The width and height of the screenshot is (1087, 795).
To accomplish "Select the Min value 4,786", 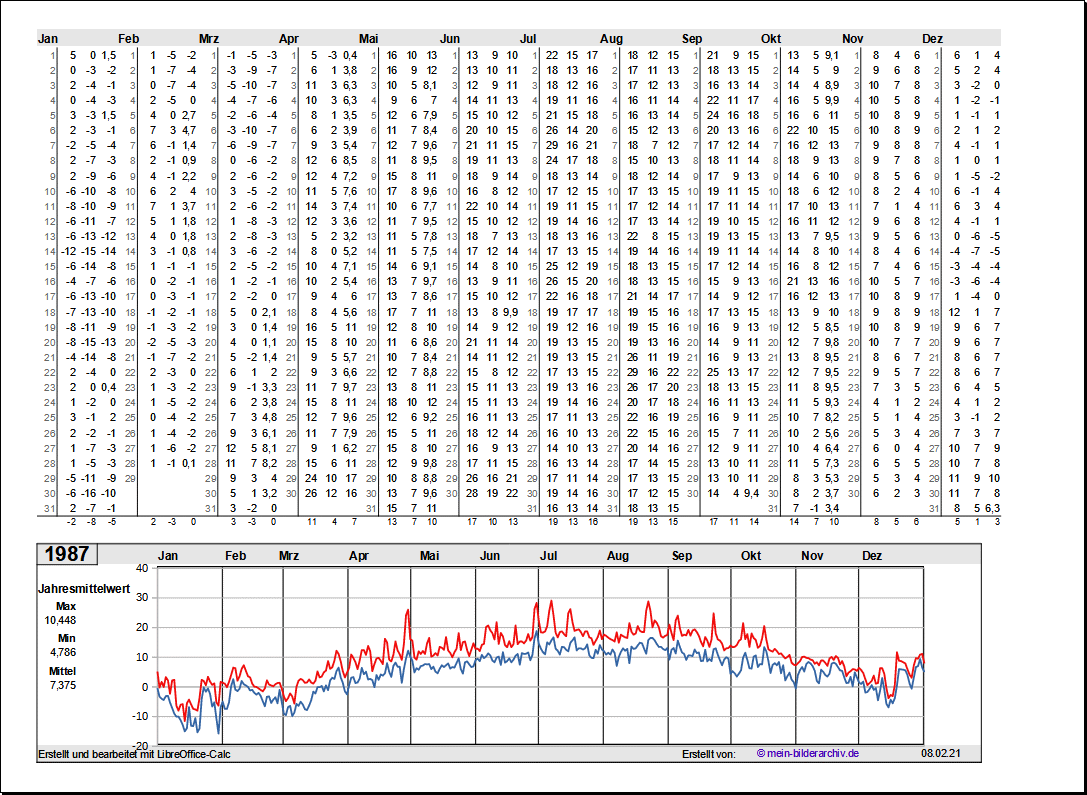I will [x=63, y=652].
